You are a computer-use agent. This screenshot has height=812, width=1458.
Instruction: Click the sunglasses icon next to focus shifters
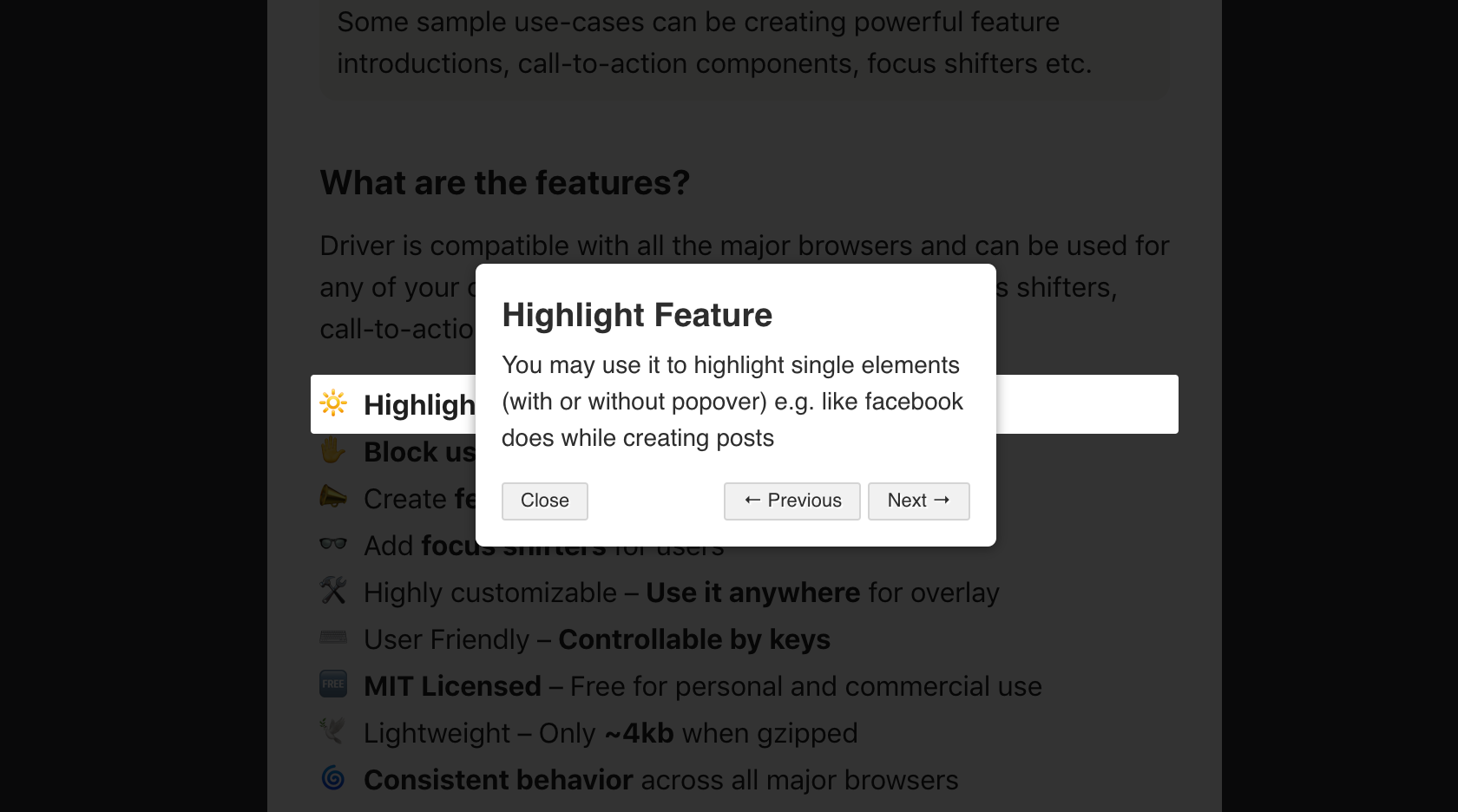(x=332, y=545)
